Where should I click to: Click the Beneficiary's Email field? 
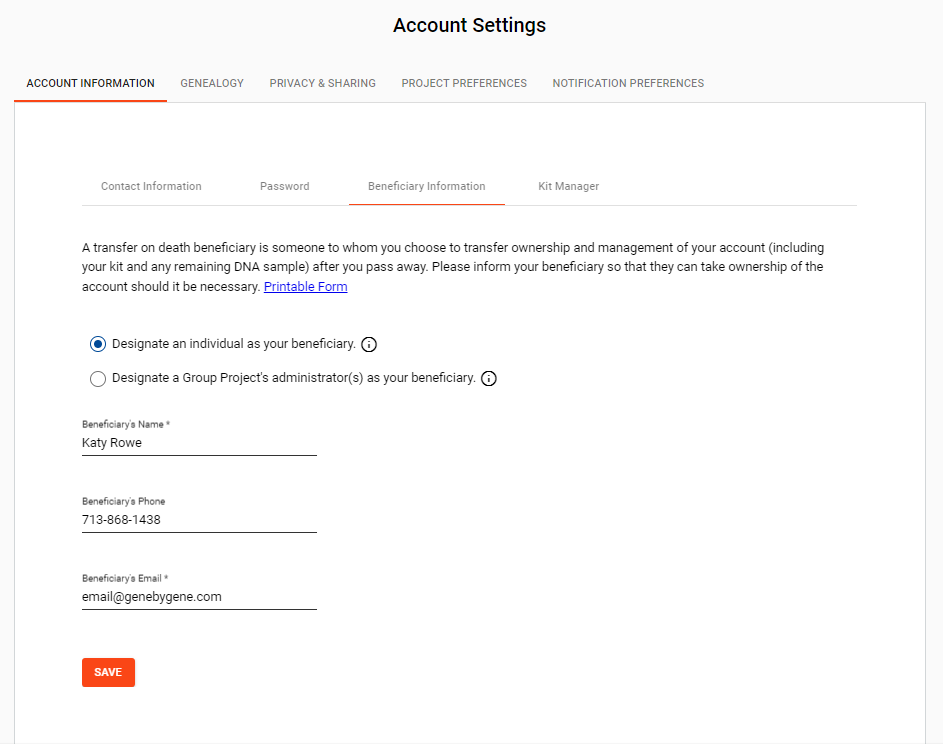point(199,597)
